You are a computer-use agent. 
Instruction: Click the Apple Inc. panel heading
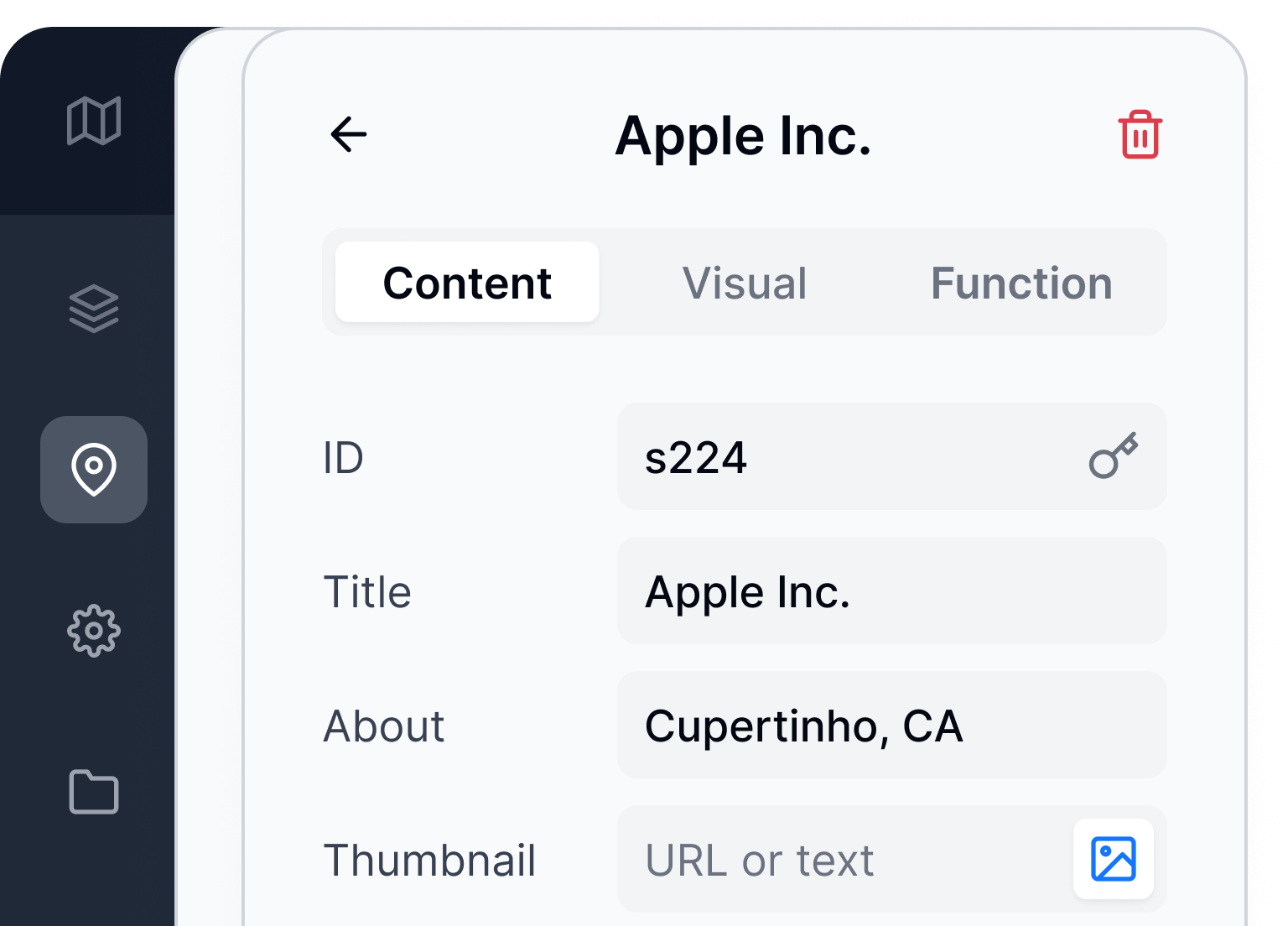click(744, 136)
